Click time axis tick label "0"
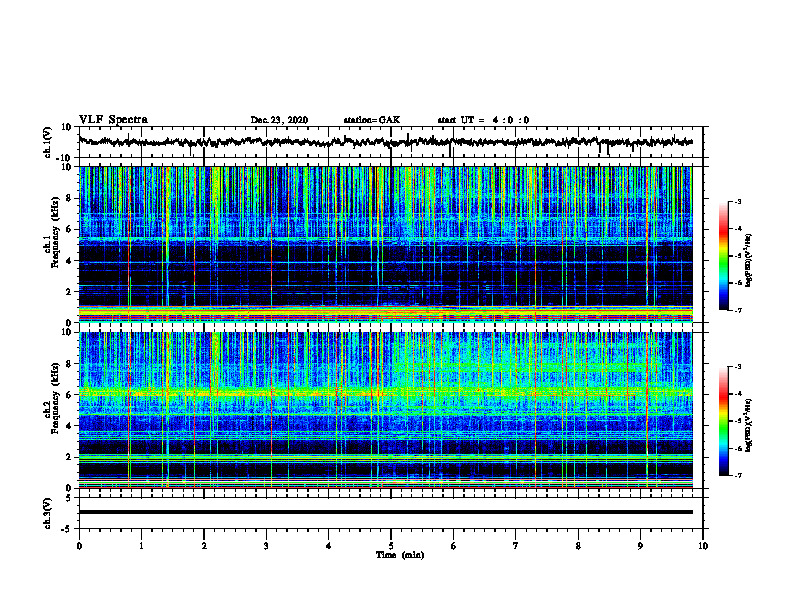Image resolution: width=792 pixels, height=612 pixels. [x=79, y=546]
